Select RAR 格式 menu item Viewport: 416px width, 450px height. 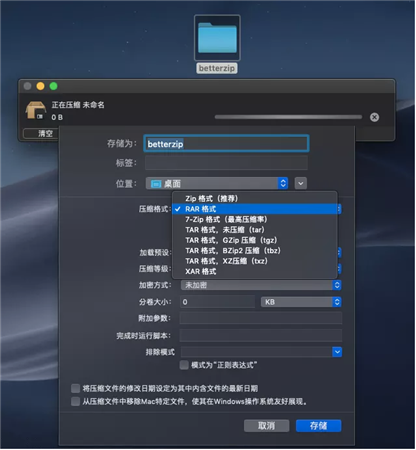point(255,209)
